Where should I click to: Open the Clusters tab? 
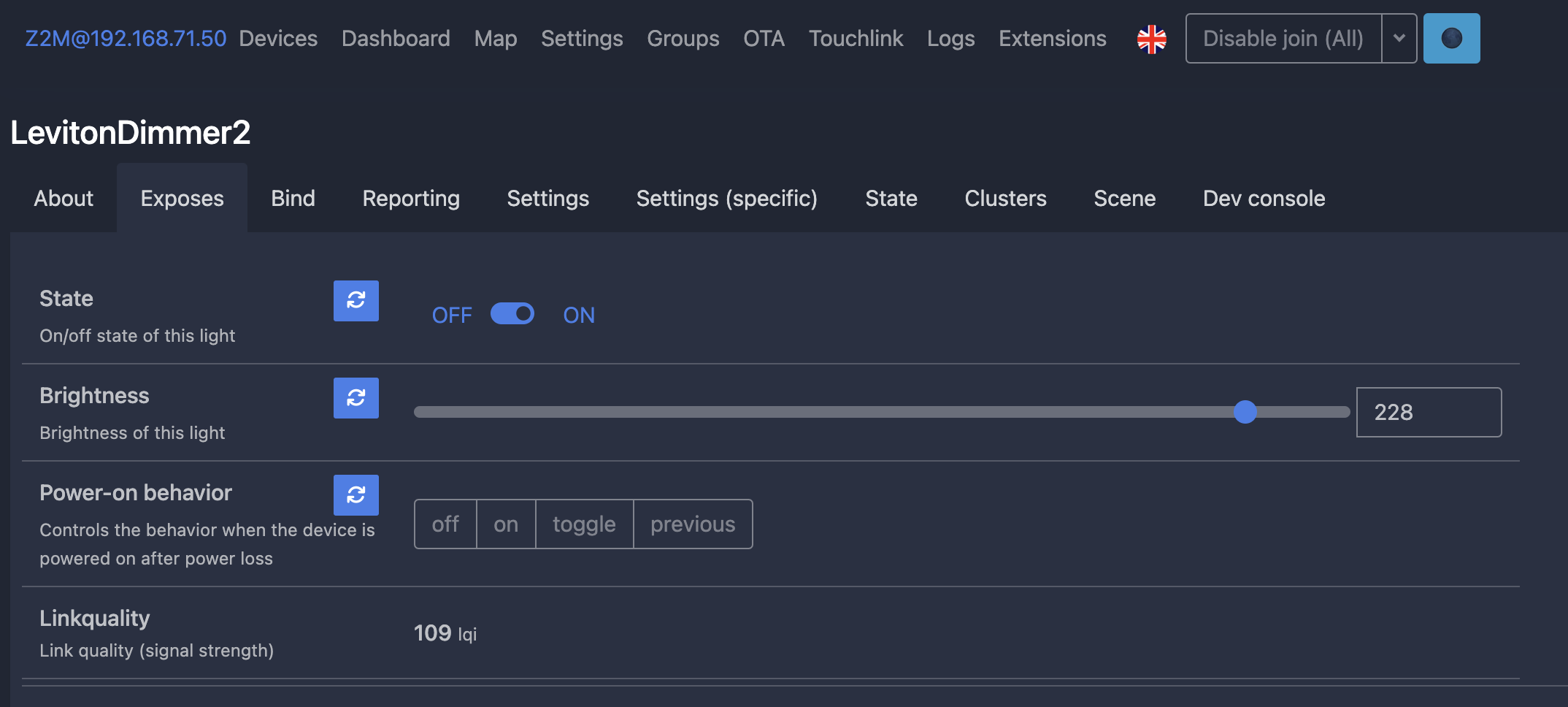tap(1005, 198)
